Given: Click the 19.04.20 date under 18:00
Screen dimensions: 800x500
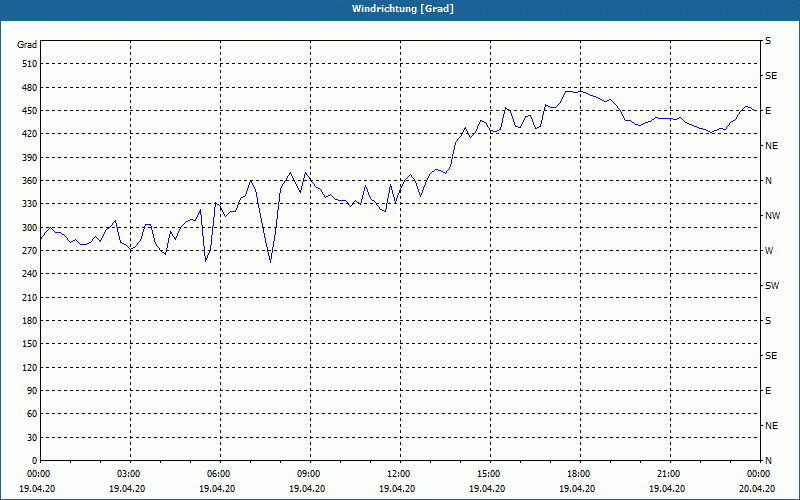Looking at the screenshot, I should [577, 488].
